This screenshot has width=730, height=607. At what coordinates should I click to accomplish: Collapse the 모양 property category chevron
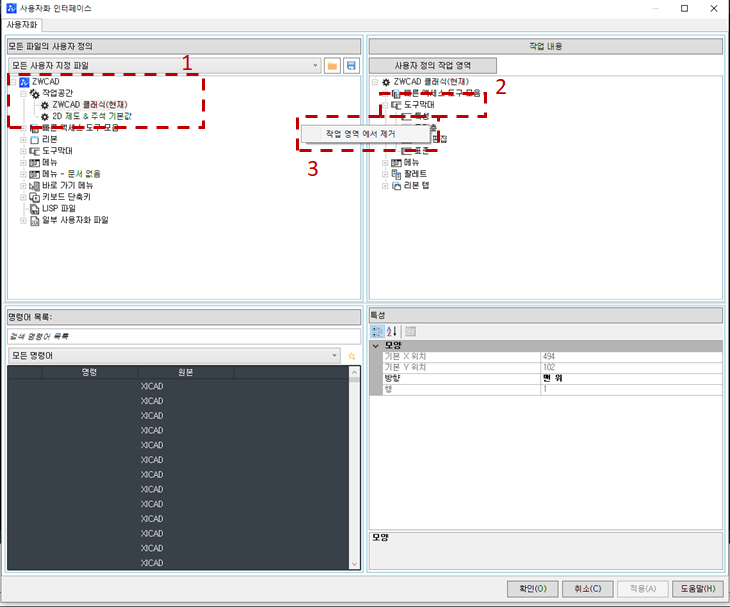point(376,346)
